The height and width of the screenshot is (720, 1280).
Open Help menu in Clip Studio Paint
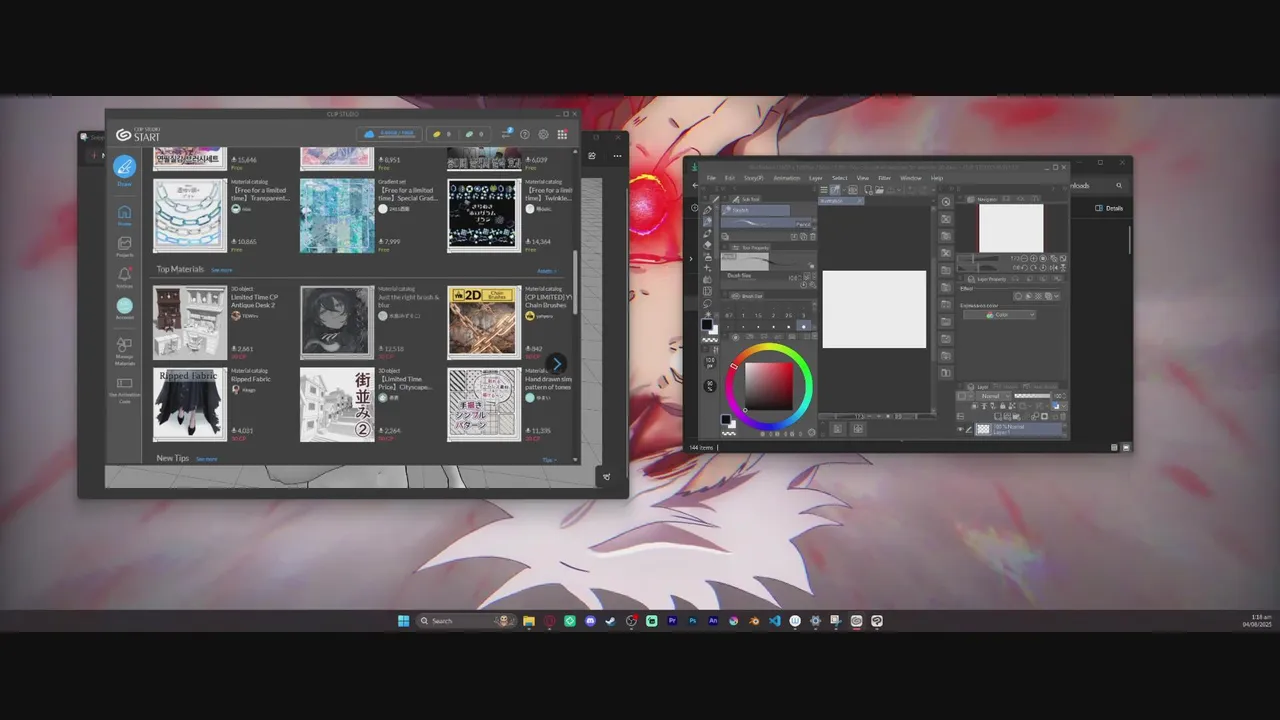coord(936,178)
